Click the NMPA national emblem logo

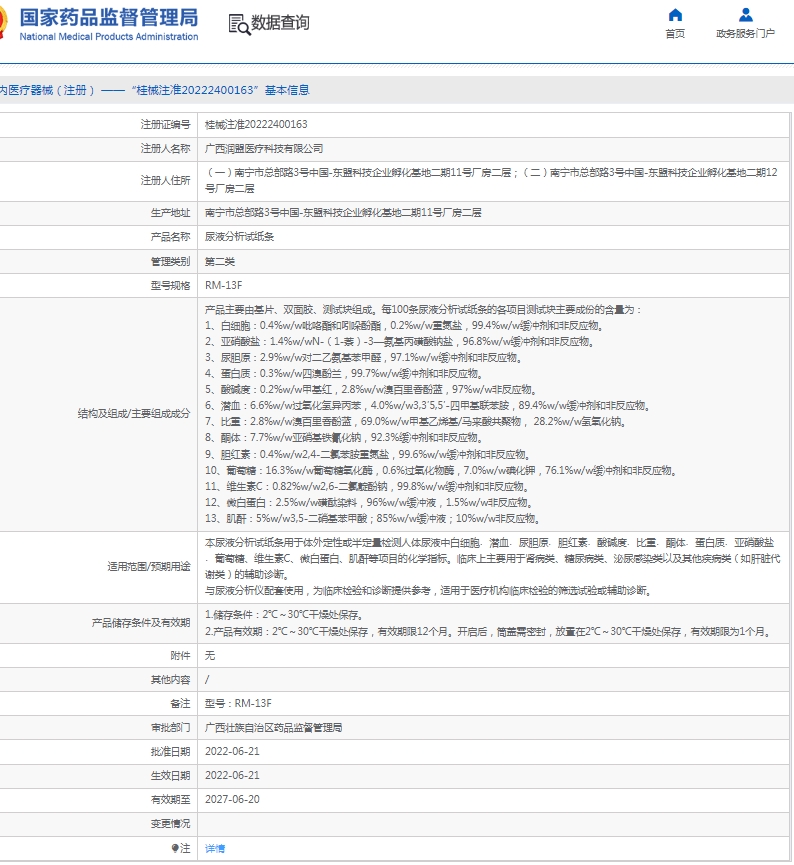[x=3, y=24]
